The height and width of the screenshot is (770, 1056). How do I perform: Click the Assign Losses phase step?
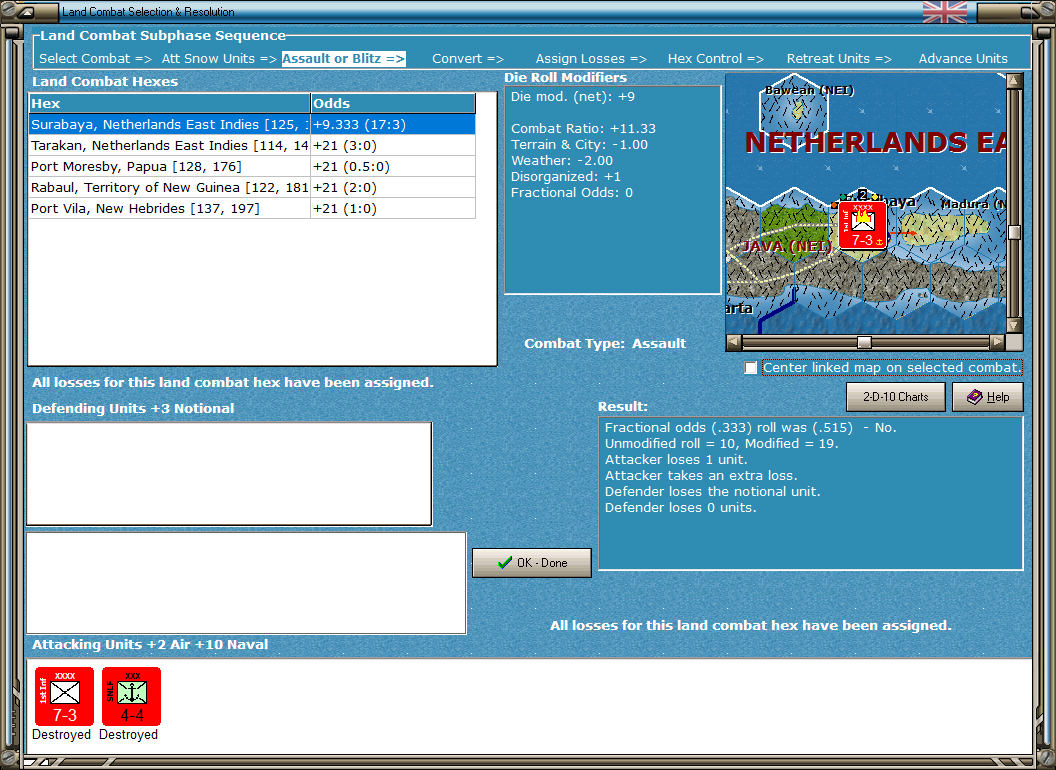[591, 59]
